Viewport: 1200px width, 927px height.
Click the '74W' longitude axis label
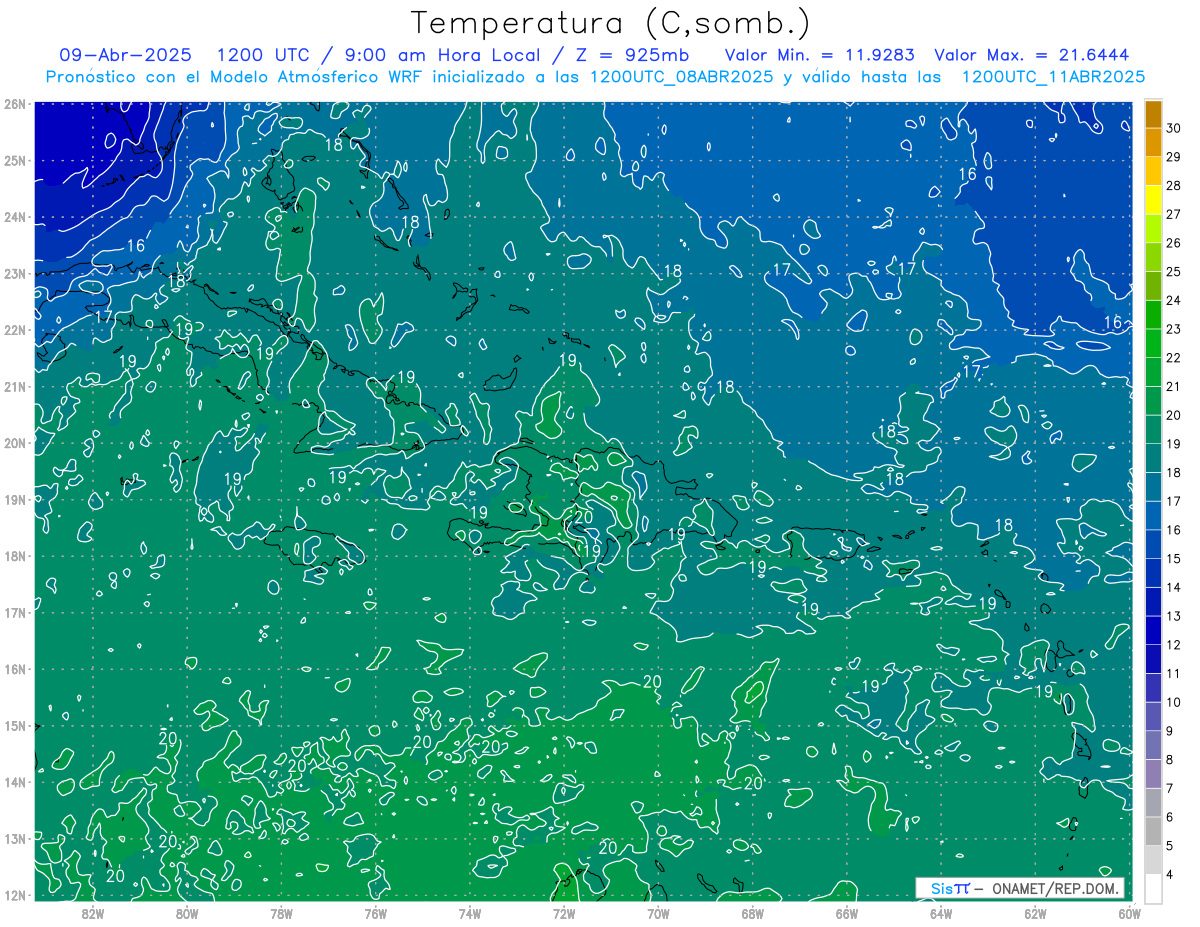tap(470, 913)
